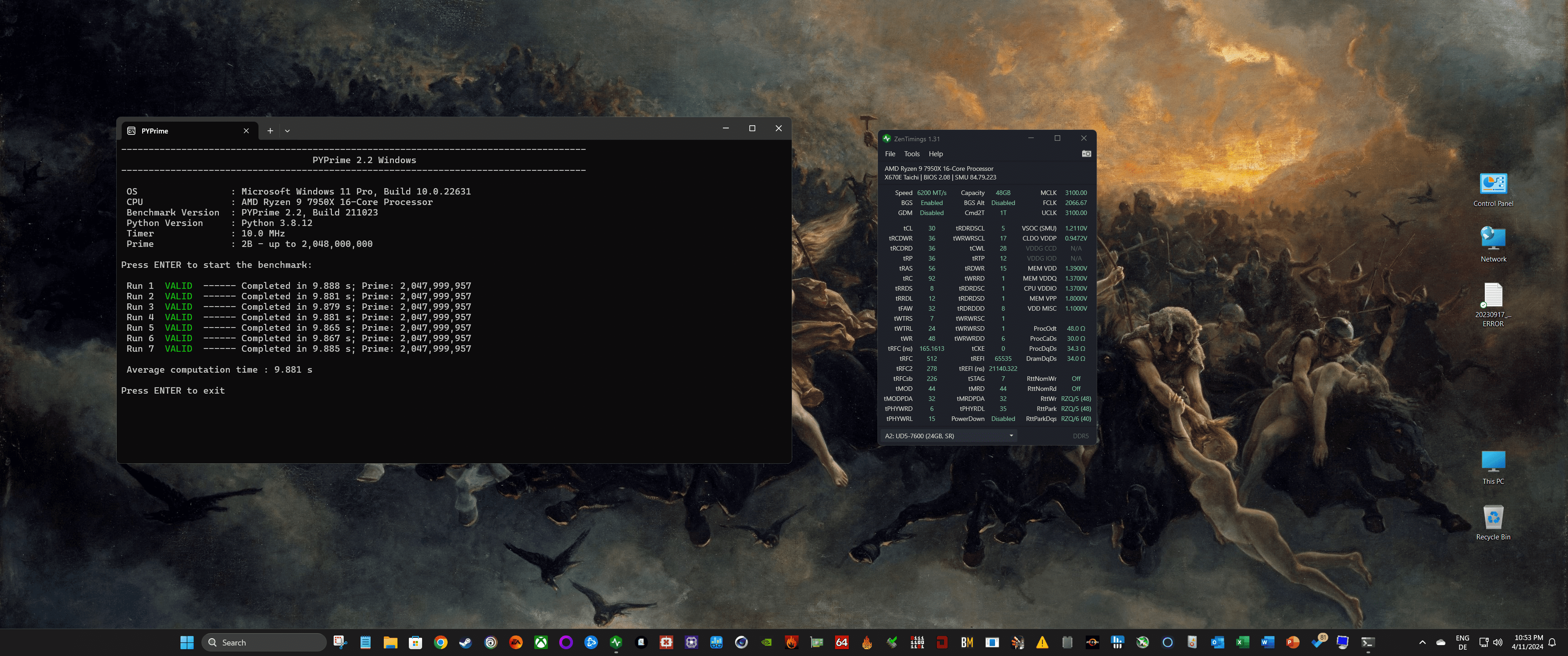1568x656 pixels.
Task: Open the yellow warning triangle taskbar app
Action: (x=1042, y=642)
